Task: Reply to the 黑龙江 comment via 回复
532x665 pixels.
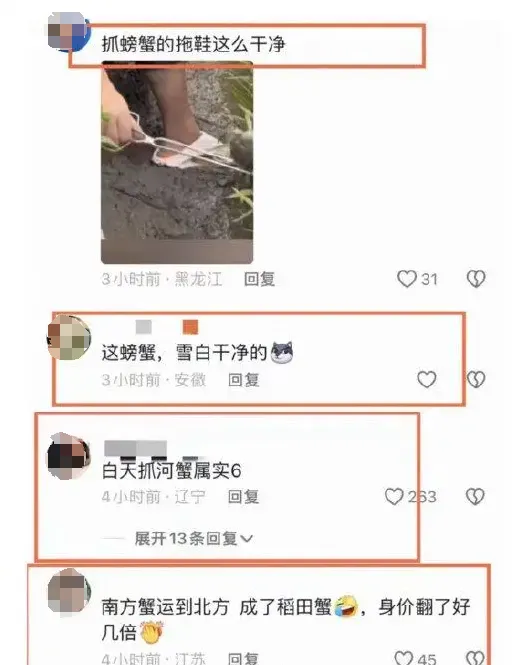Action: point(259,279)
